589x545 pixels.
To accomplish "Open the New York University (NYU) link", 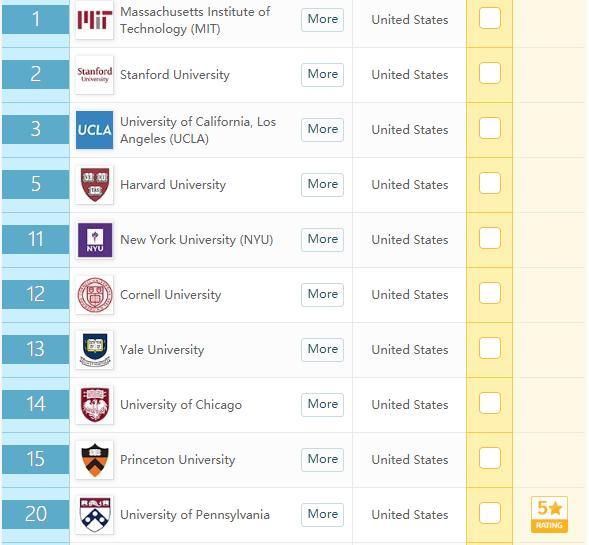I will pyautogui.click(x=196, y=240).
